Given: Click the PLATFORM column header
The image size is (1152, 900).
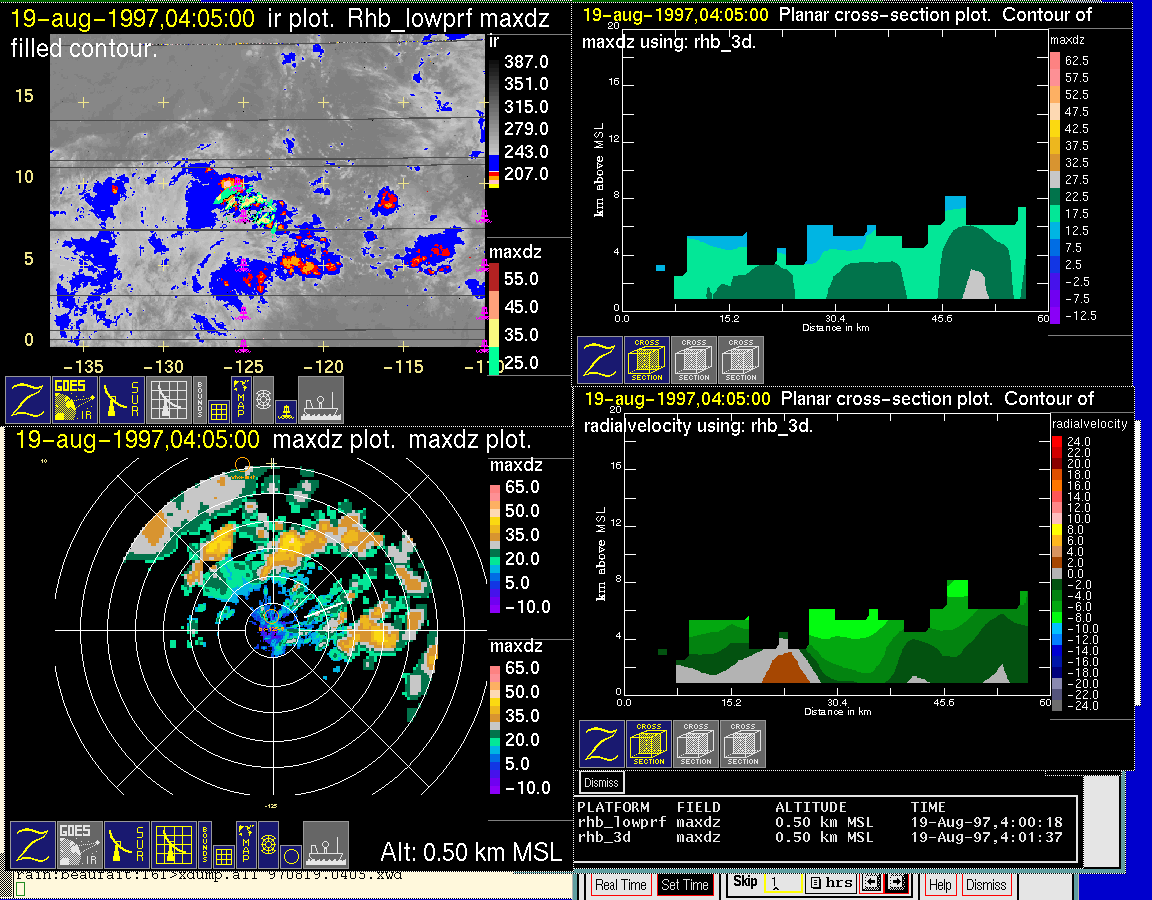Looking at the screenshot, I should pyautogui.click(x=613, y=807).
